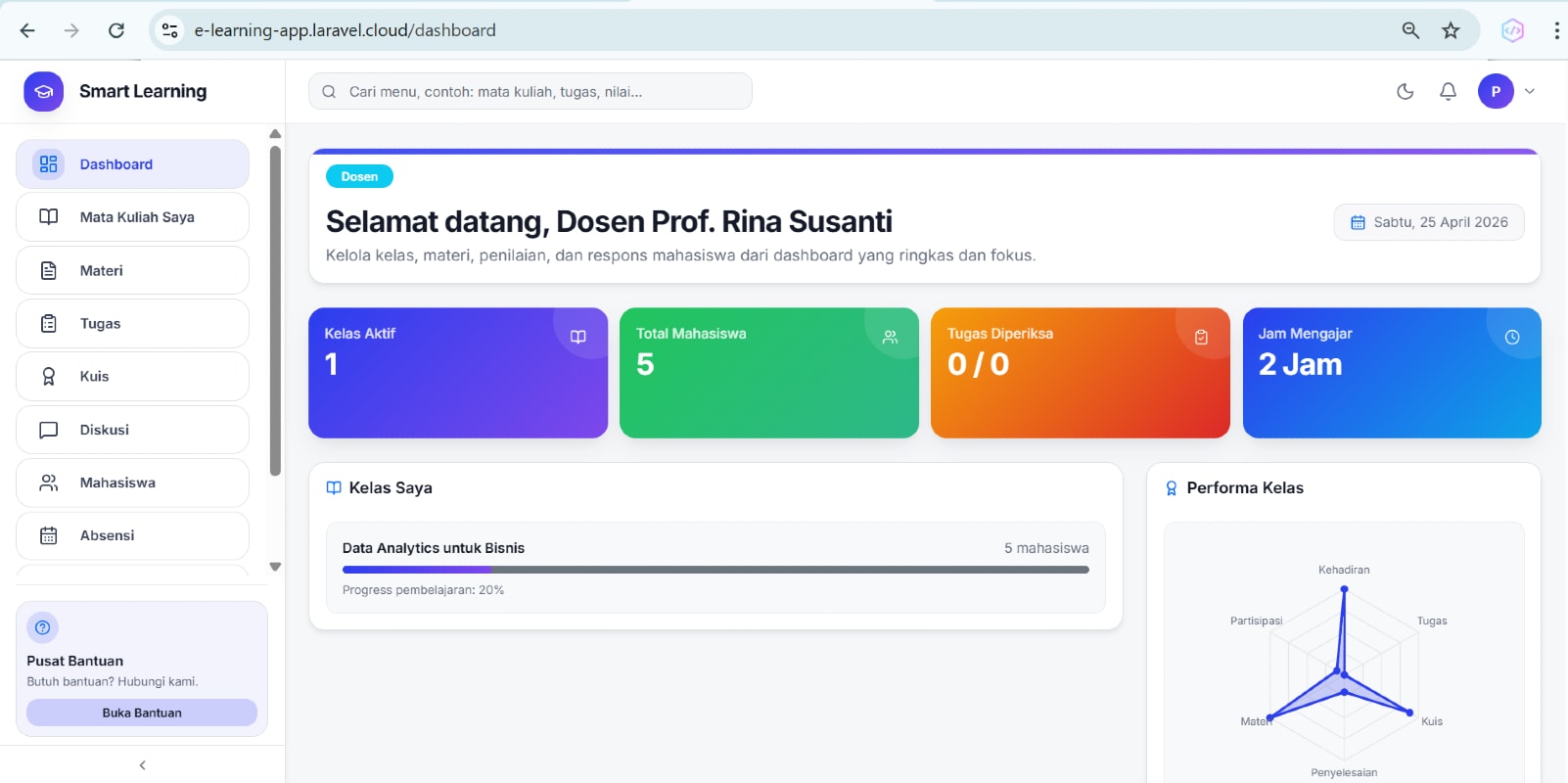The width and height of the screenshot is (1568, 783).
Task: Collapse the sidebar with the left chevron
Action: coord(142,765)
